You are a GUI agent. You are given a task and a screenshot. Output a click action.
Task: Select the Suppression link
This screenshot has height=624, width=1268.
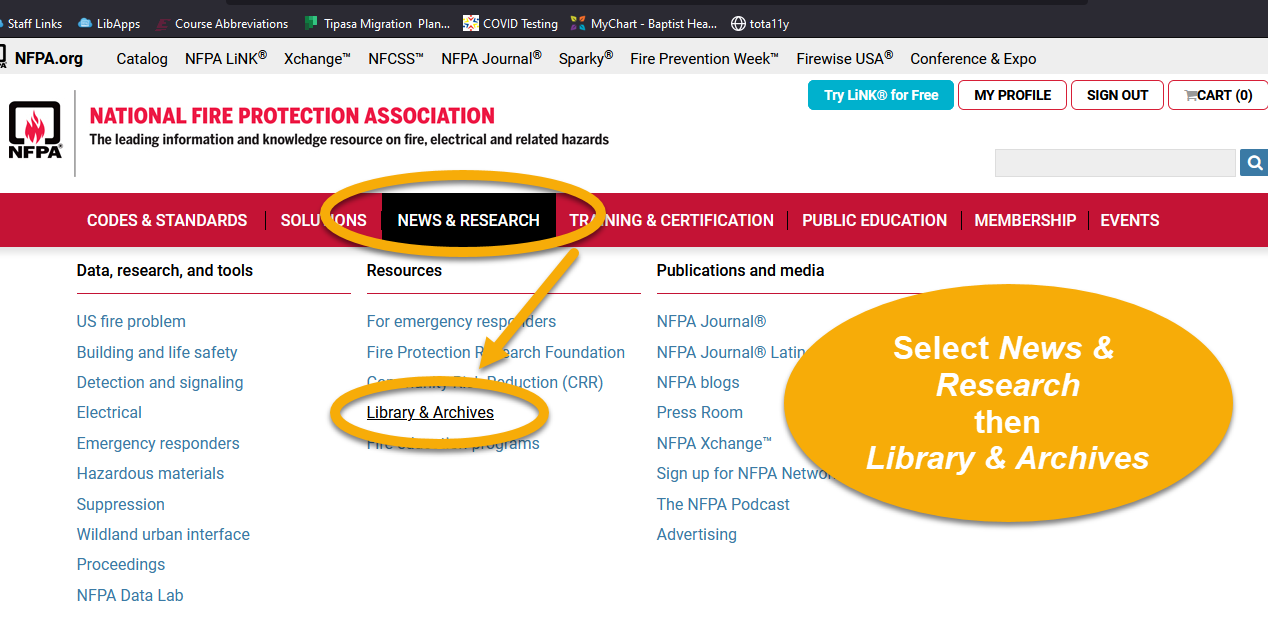click(121, 504)
